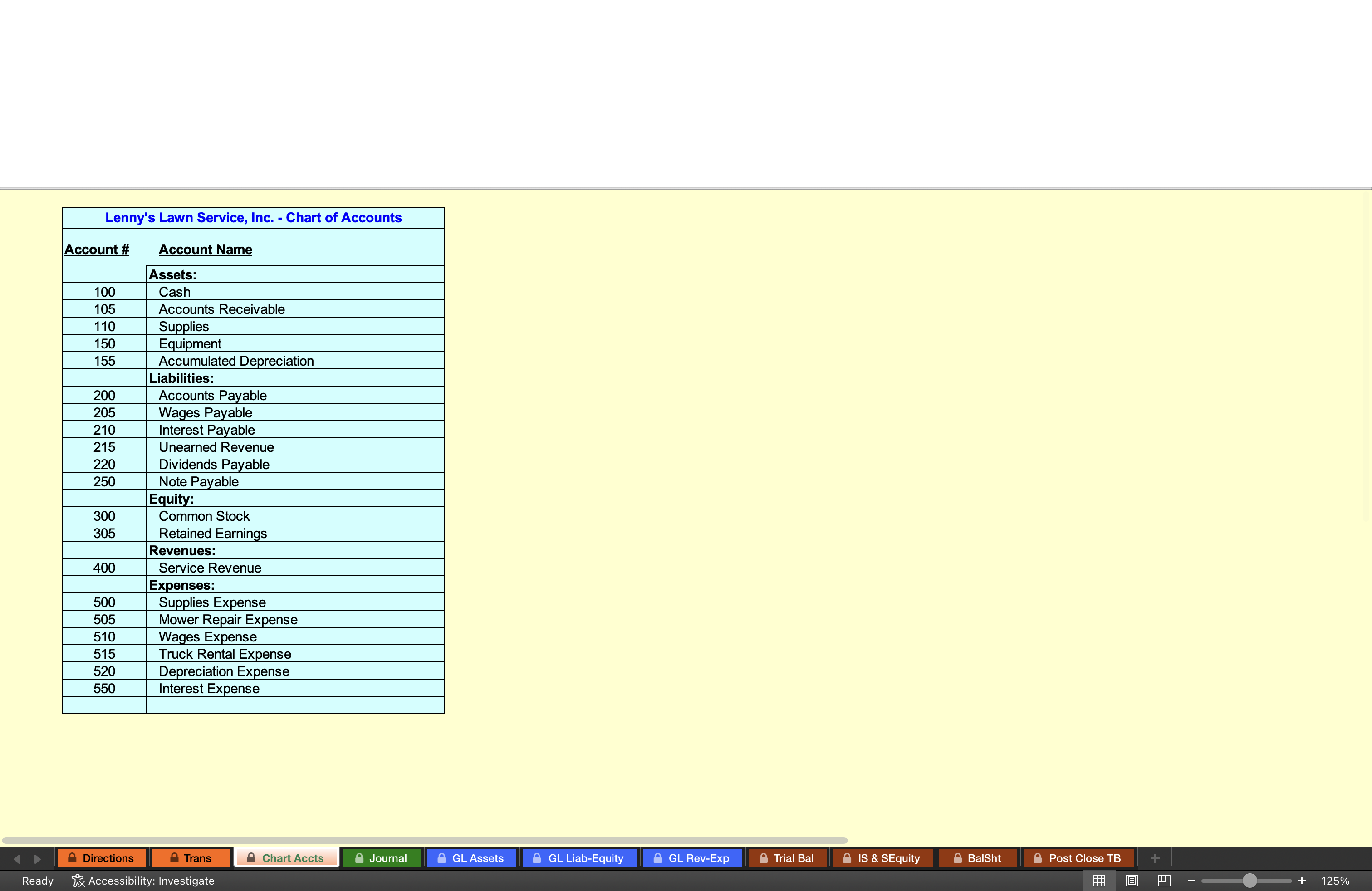Zoom in with the plus icon

pos(1302,880)
